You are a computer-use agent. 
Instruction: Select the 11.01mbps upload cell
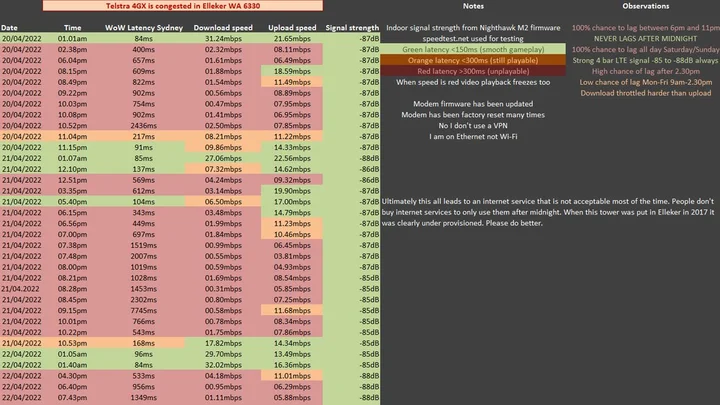point(292,376)
